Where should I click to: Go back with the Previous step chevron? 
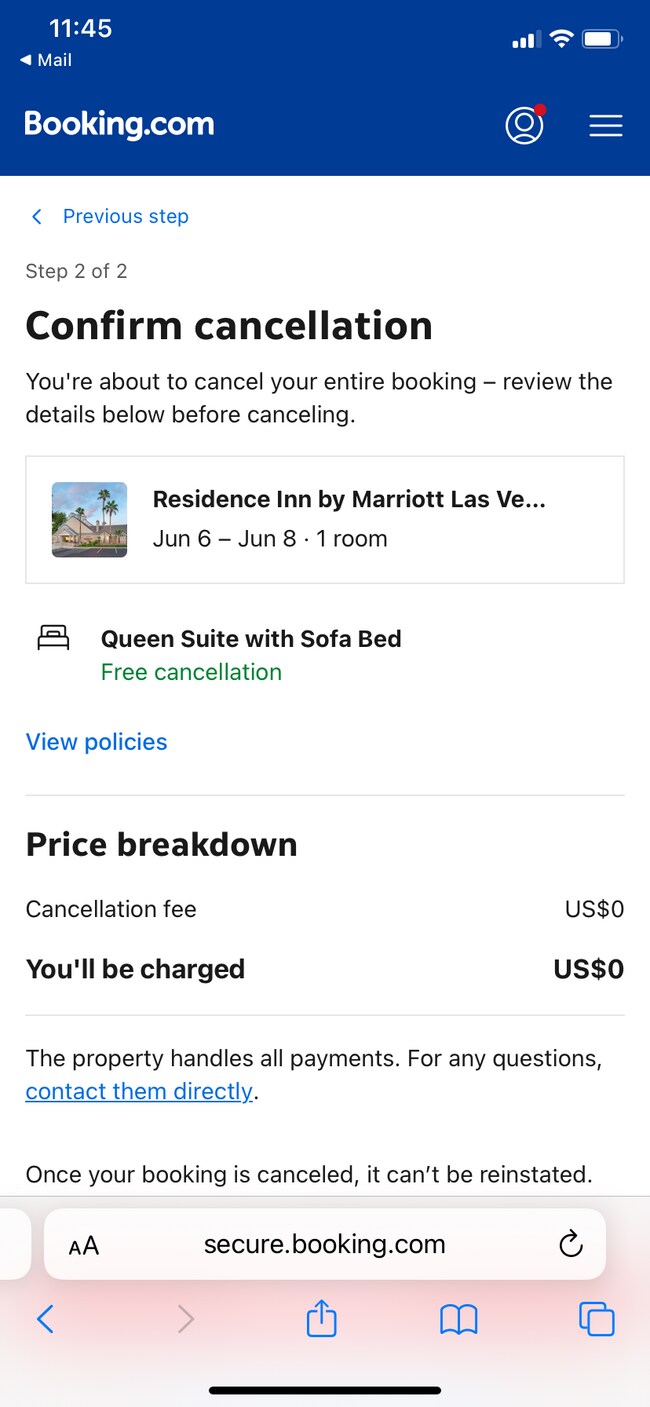coord(37,217)
